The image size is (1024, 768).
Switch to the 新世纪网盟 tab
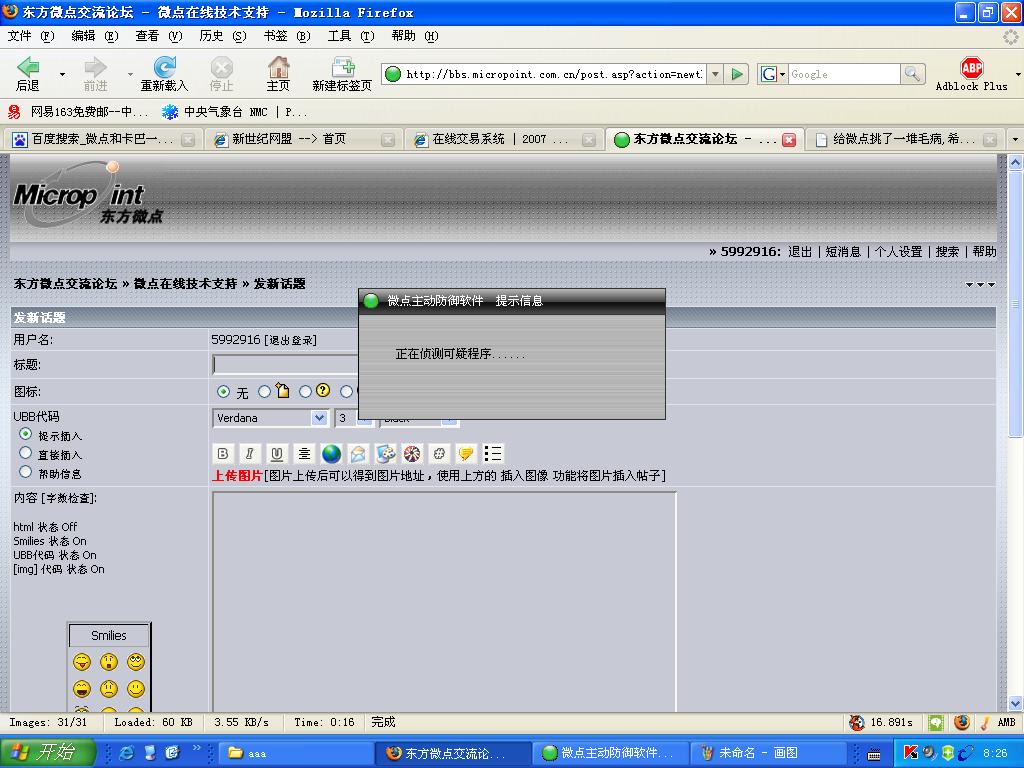[x=304, y=139]
